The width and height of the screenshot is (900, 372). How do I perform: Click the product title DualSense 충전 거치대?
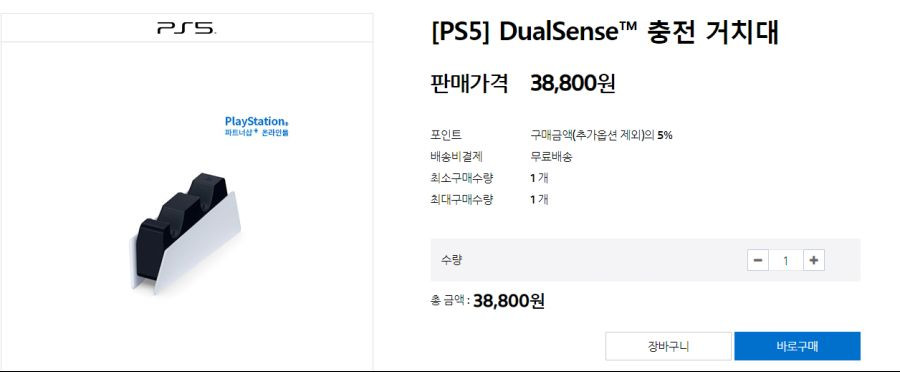[x=604, y=32]
